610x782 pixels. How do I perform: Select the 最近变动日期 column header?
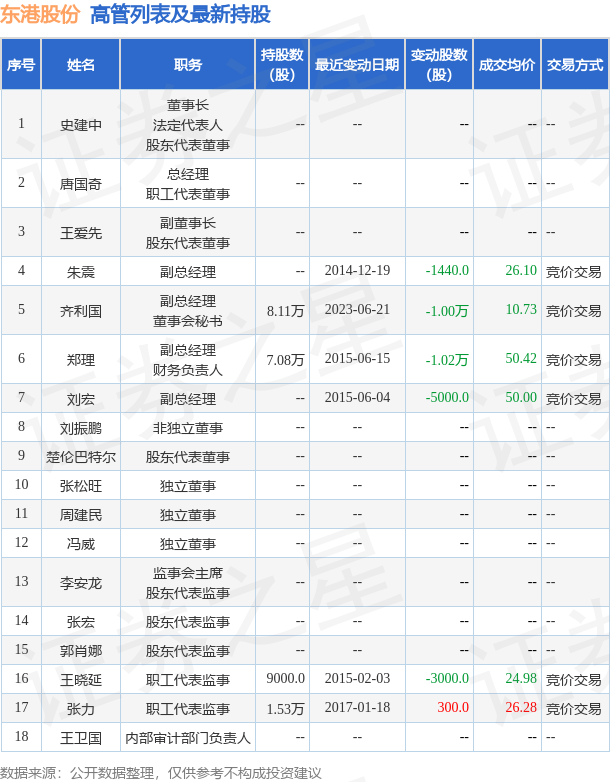coord(357,65)
